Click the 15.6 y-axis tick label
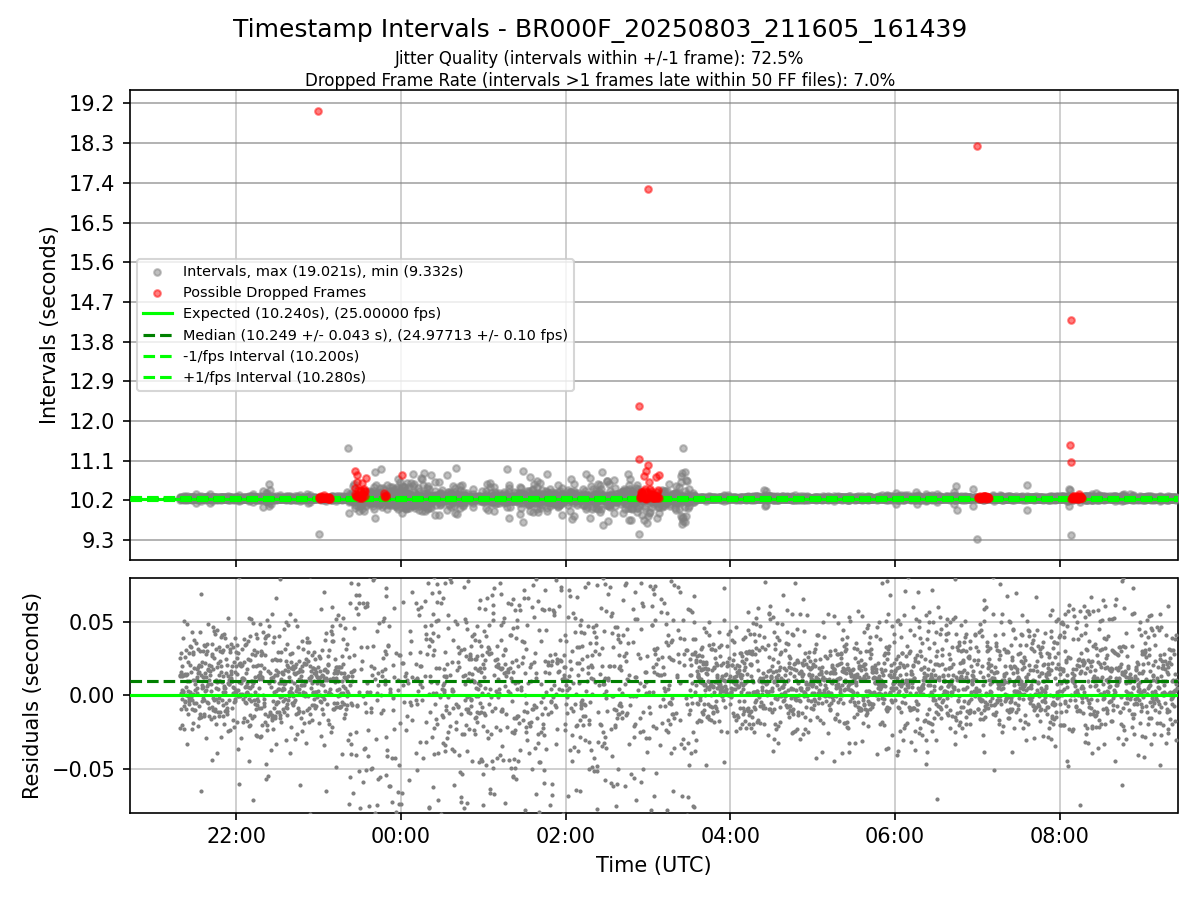This screenshot has height=900, width=1200. pyautogui.click(x=94, y=262)
